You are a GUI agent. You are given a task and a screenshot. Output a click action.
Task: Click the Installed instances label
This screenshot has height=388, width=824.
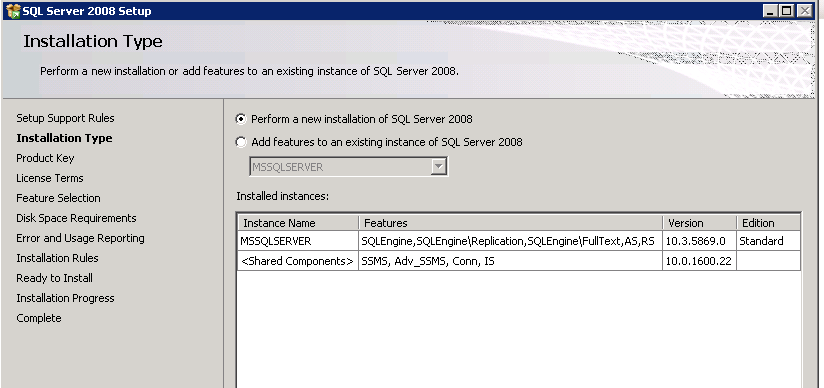click(283, 196)
